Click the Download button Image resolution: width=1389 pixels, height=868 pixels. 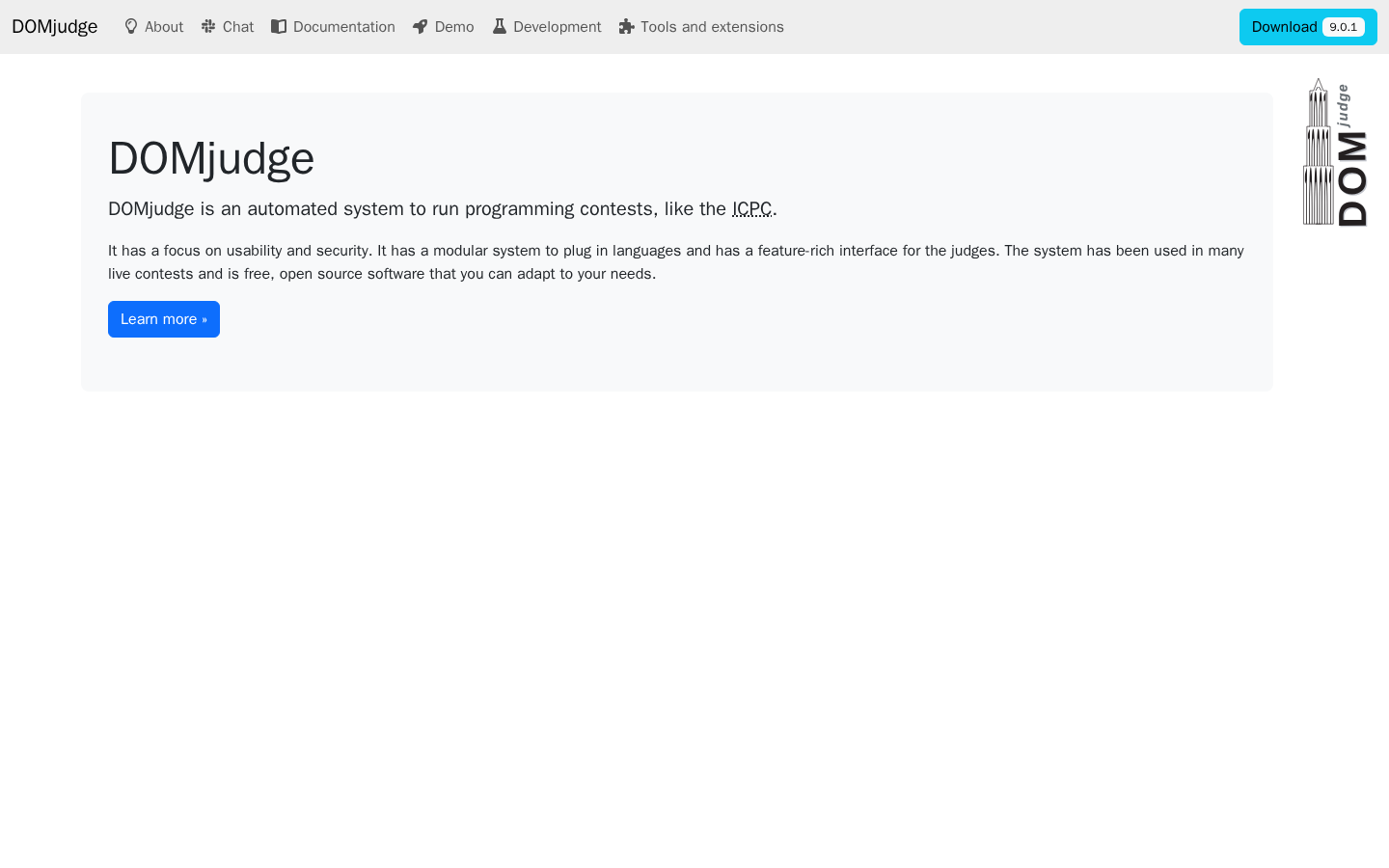1308,27
